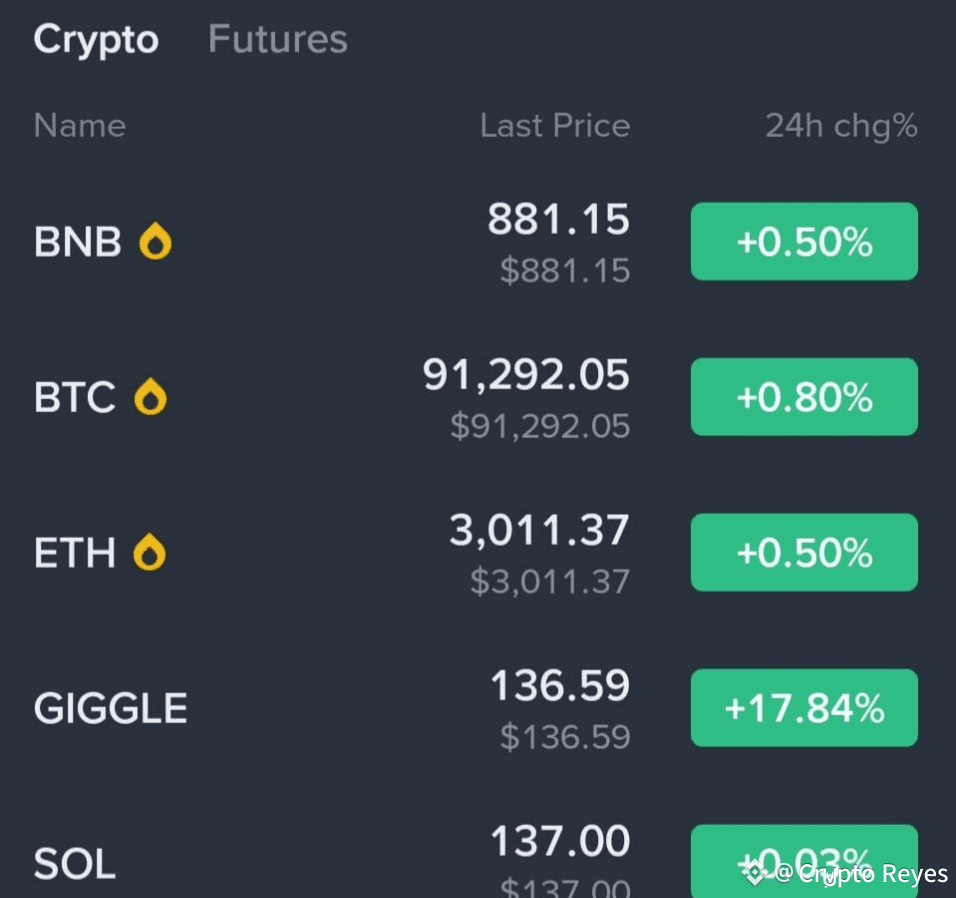
Task: Tap BNB +0.50% change badge
Action: (x=804, y=242)
